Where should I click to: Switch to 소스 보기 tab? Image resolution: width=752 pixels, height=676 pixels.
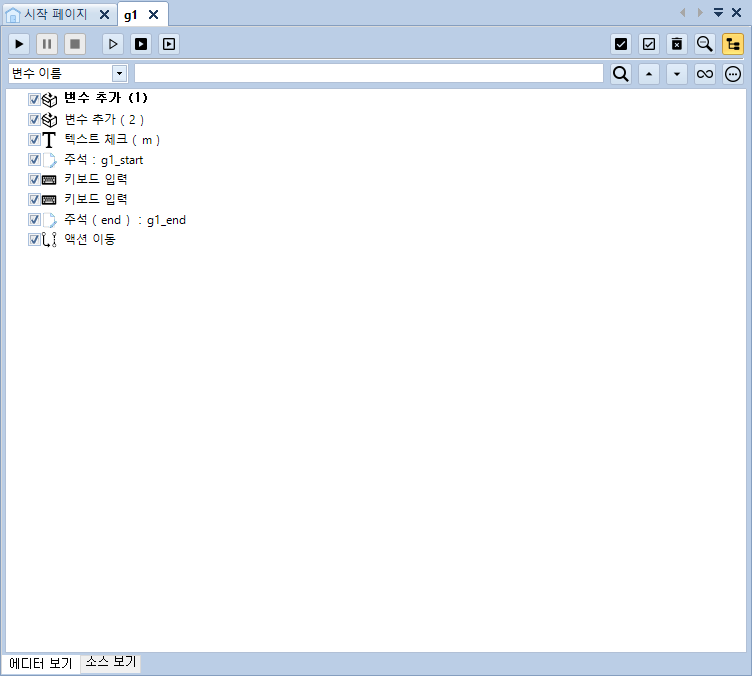click(x=111, y=663)
